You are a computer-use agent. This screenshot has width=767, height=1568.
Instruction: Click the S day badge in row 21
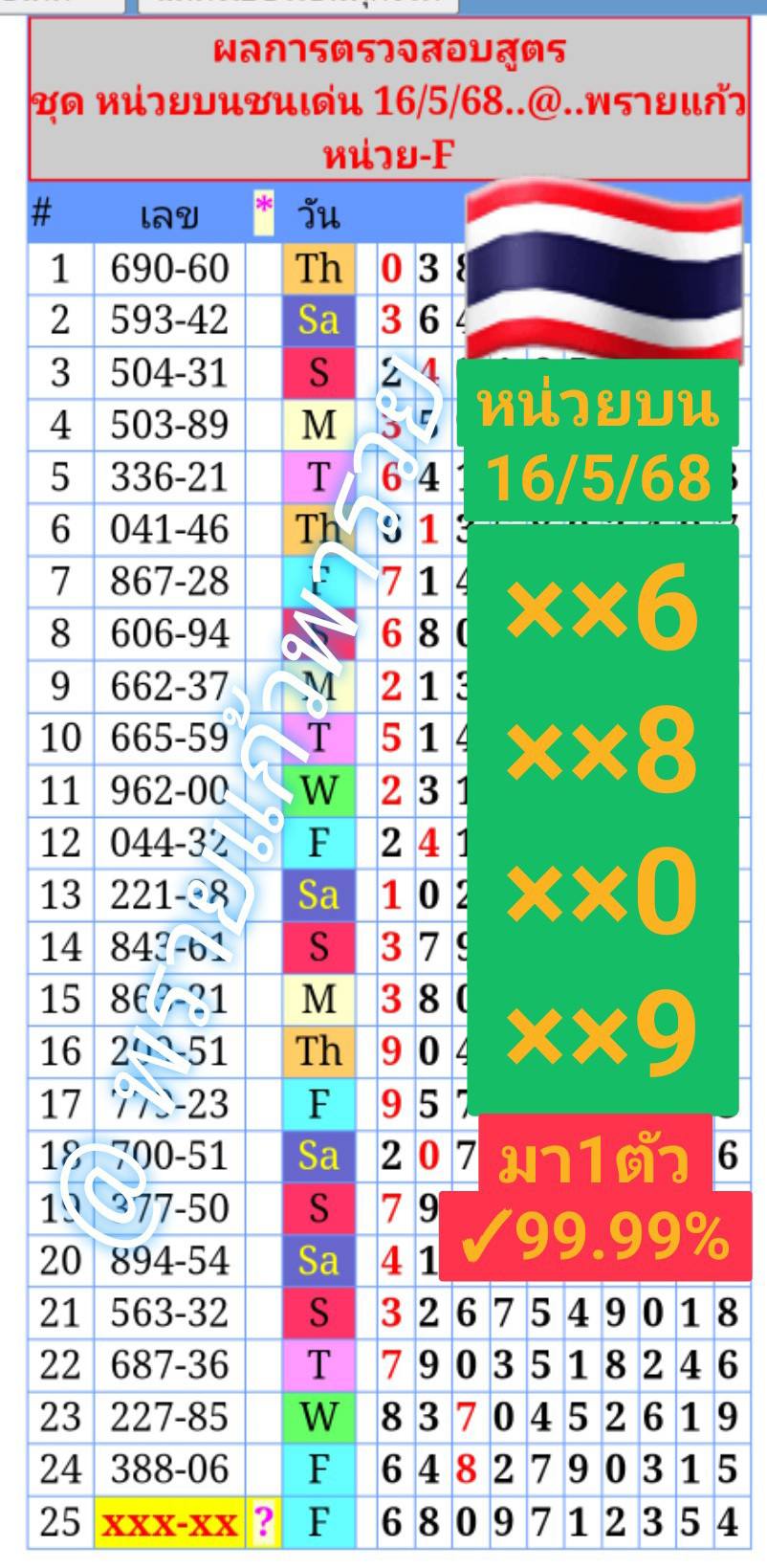(318, 1313)
